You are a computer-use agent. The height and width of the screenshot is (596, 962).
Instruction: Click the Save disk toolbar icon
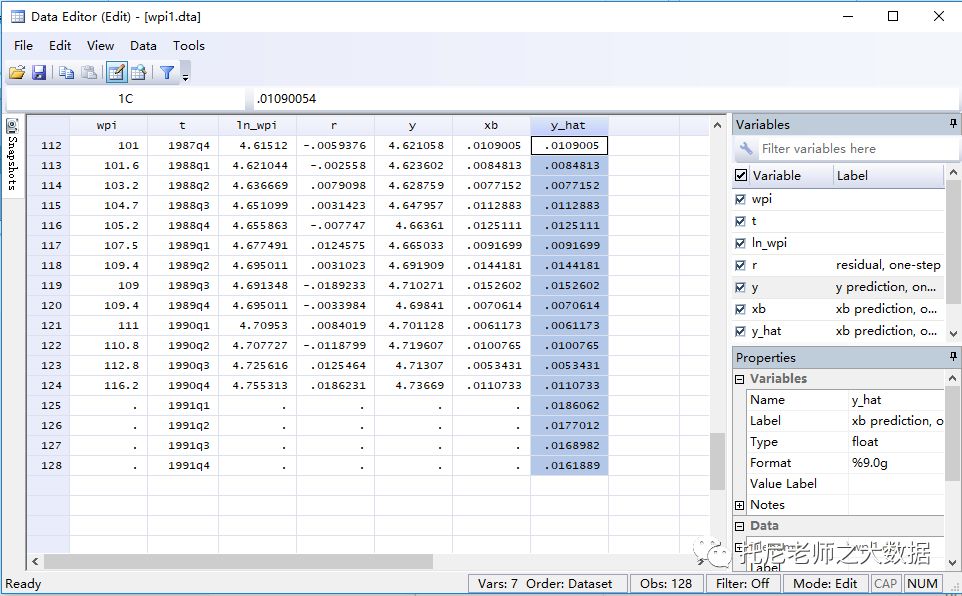tap(39, 73)
